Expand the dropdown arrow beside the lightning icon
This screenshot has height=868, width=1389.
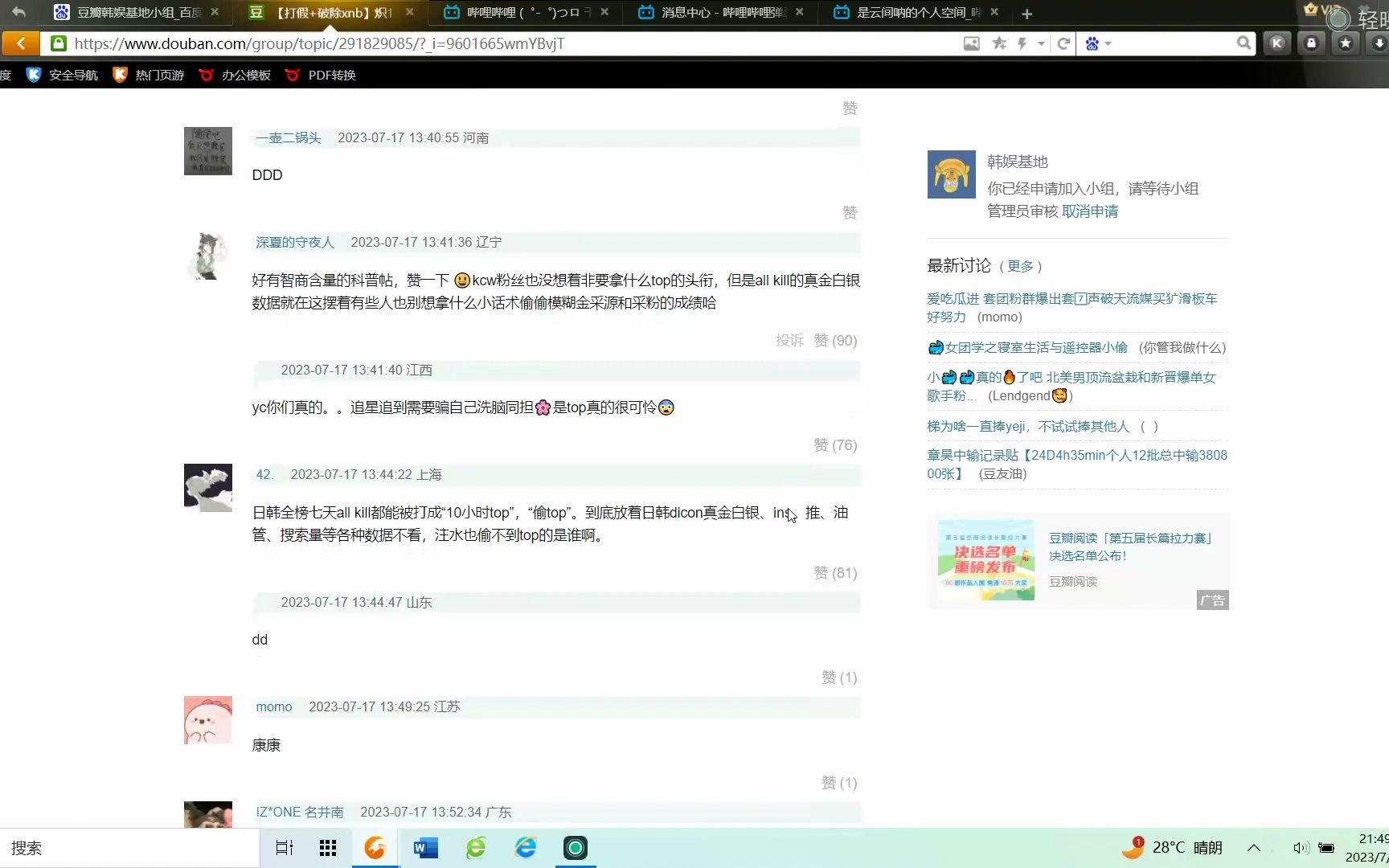coord(1041,43)
